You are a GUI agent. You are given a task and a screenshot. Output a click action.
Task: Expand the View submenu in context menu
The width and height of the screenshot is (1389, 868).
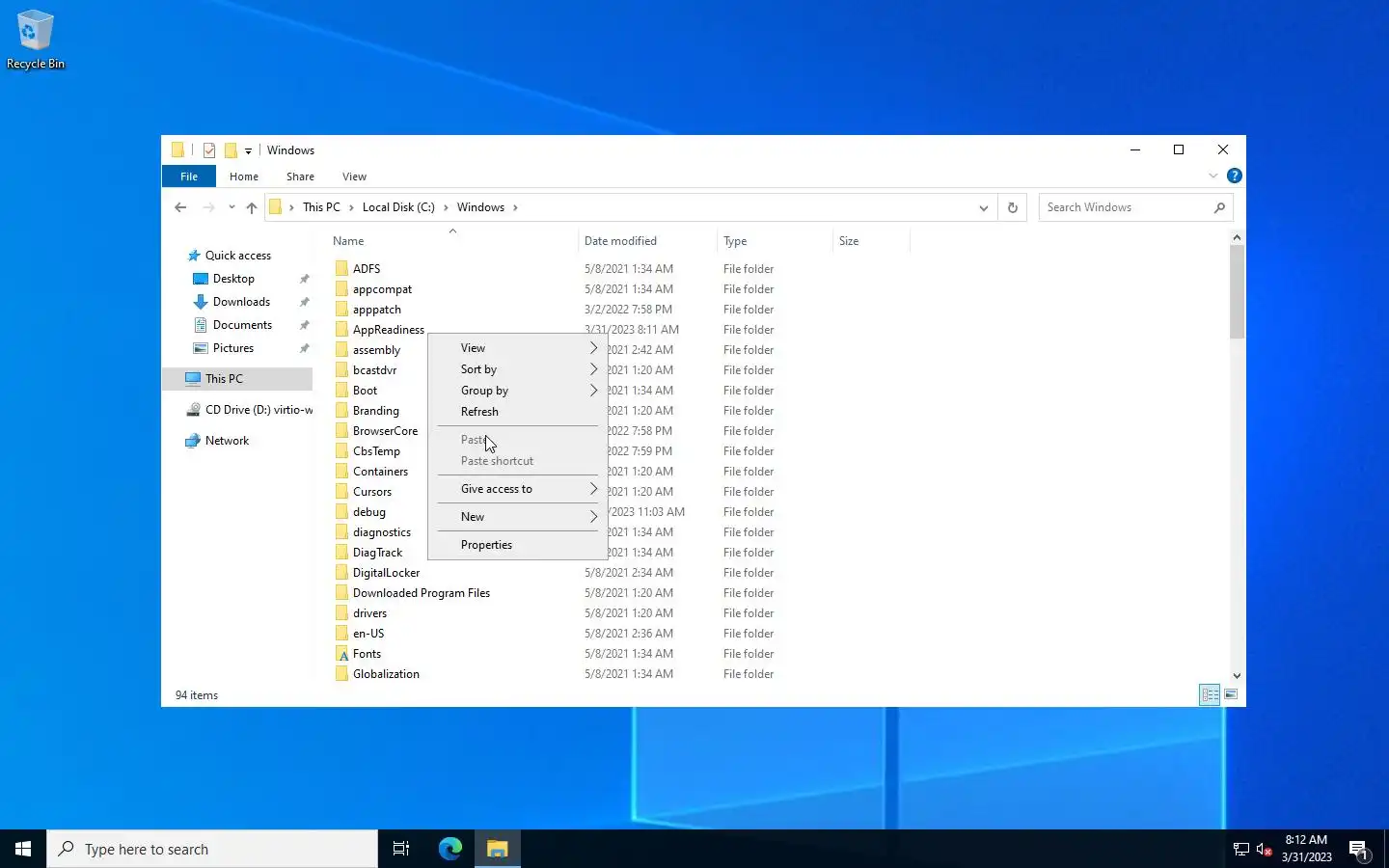point(517,348)
